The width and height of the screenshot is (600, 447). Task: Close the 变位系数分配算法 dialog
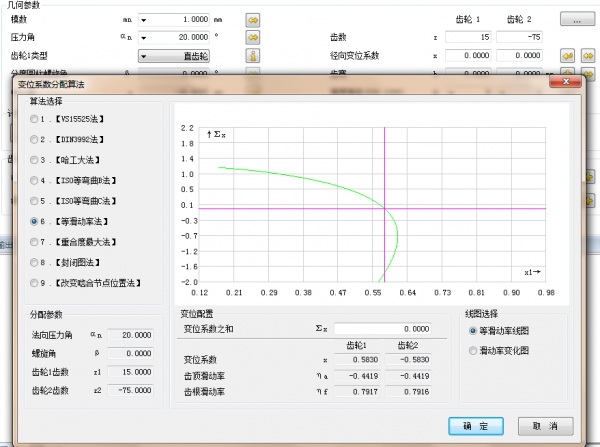(566, 82)
